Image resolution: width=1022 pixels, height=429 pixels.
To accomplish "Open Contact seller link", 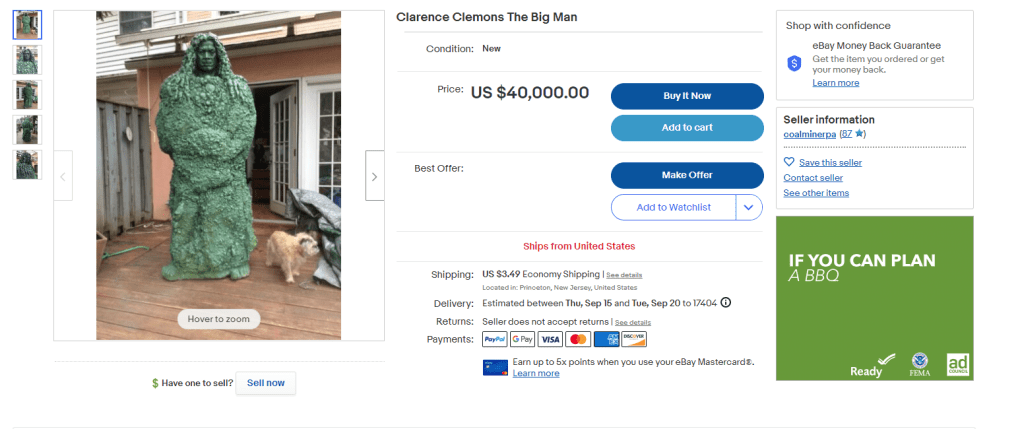I will tap(813, 178).
